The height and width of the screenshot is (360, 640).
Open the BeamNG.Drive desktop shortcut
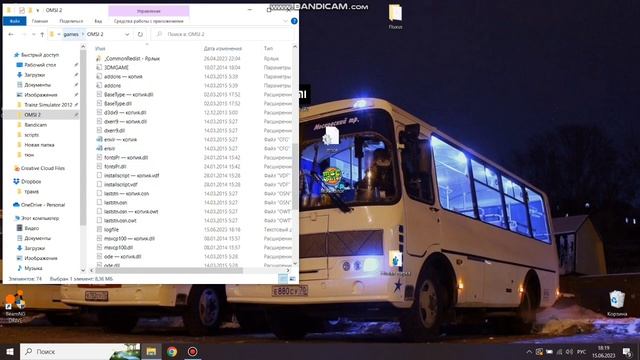coord(15,306)
